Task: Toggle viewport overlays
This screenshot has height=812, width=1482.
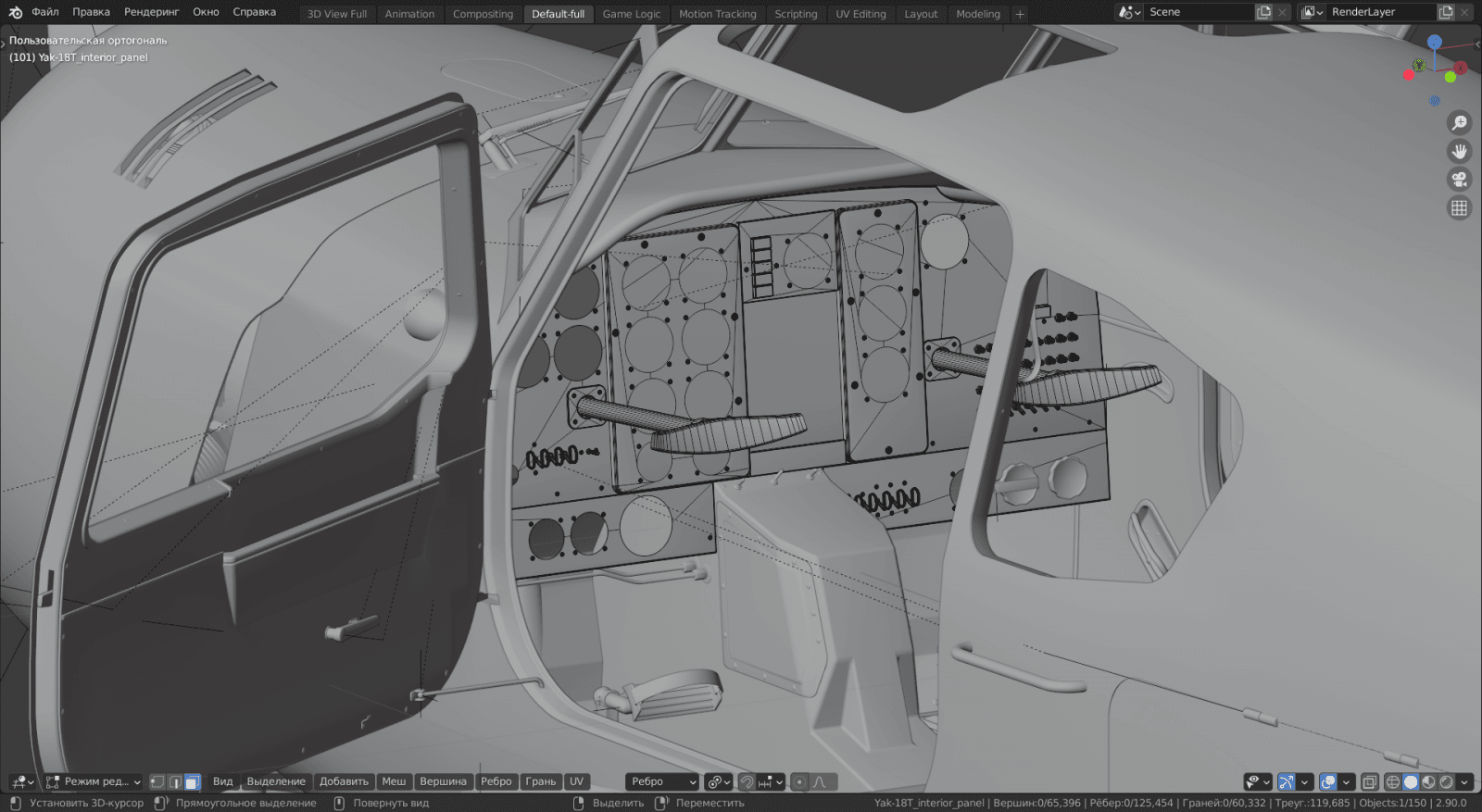Action: tap(1328, 782)
